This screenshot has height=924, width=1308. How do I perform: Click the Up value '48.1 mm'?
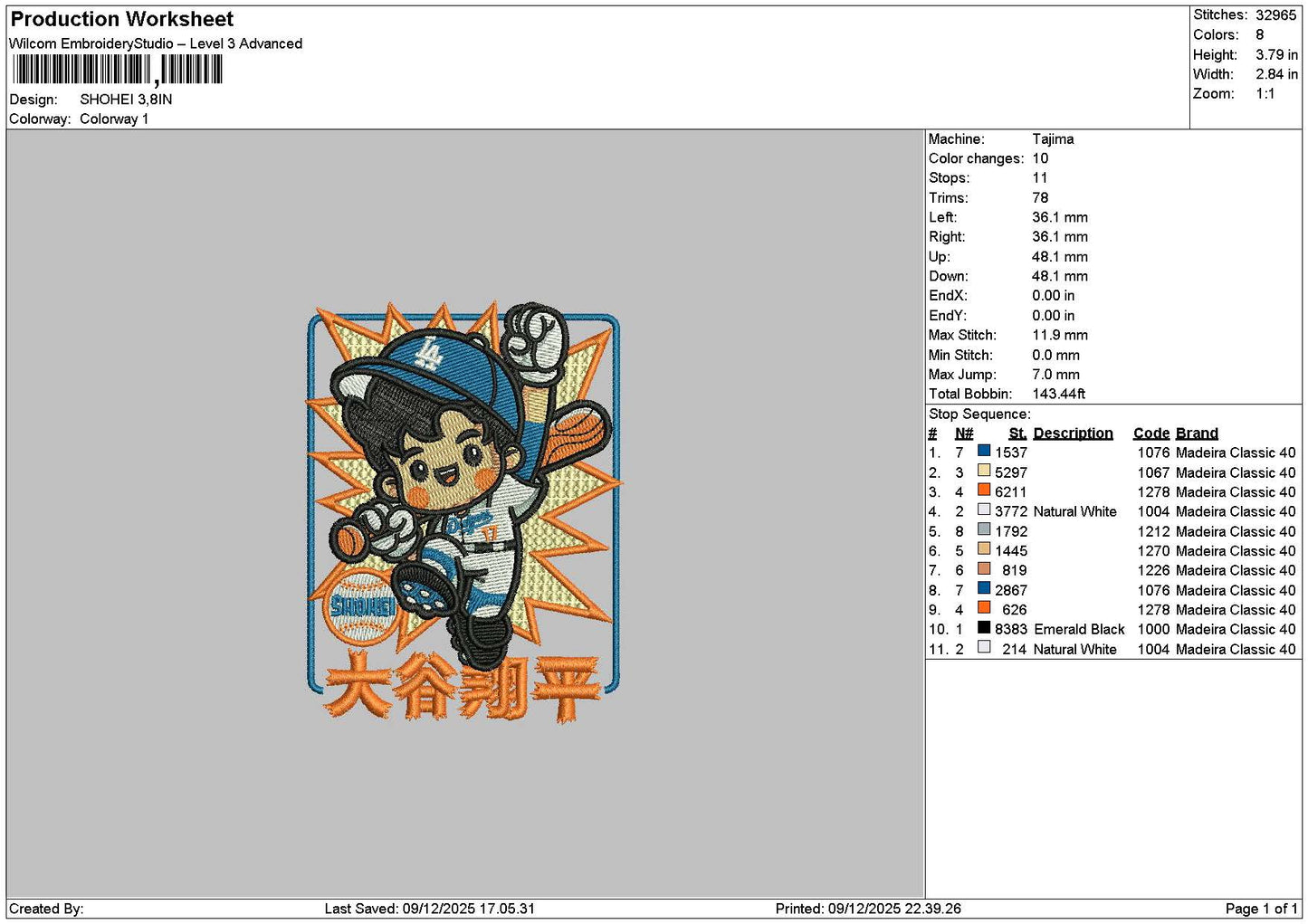(1060, 257)
